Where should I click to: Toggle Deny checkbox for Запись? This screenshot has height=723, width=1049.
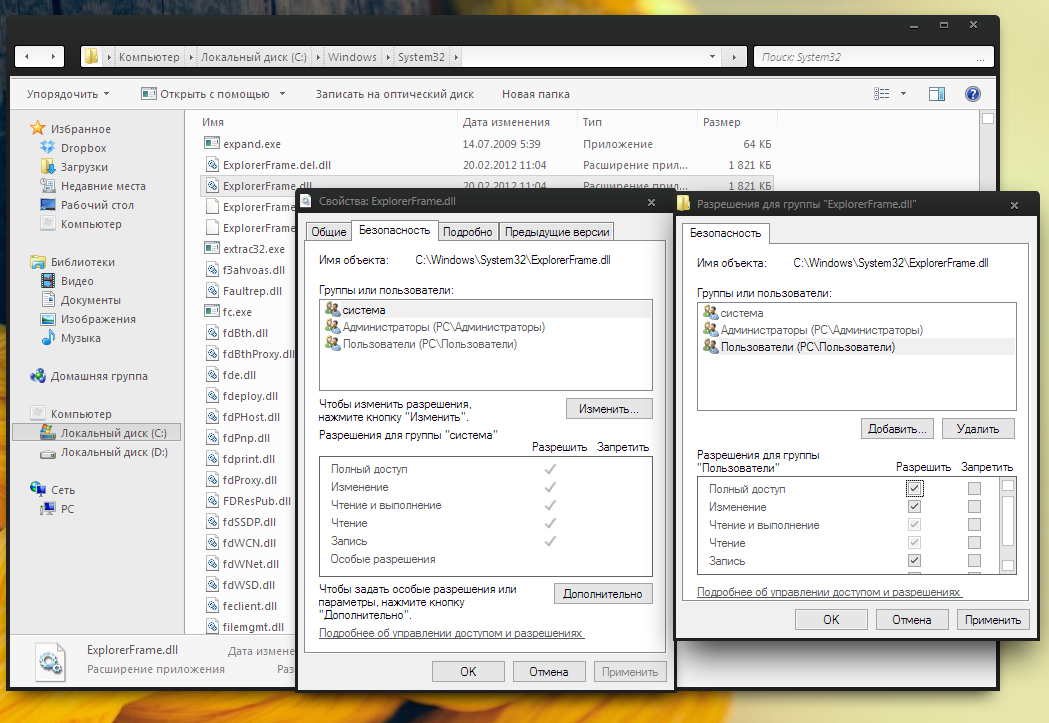[974, 560]
